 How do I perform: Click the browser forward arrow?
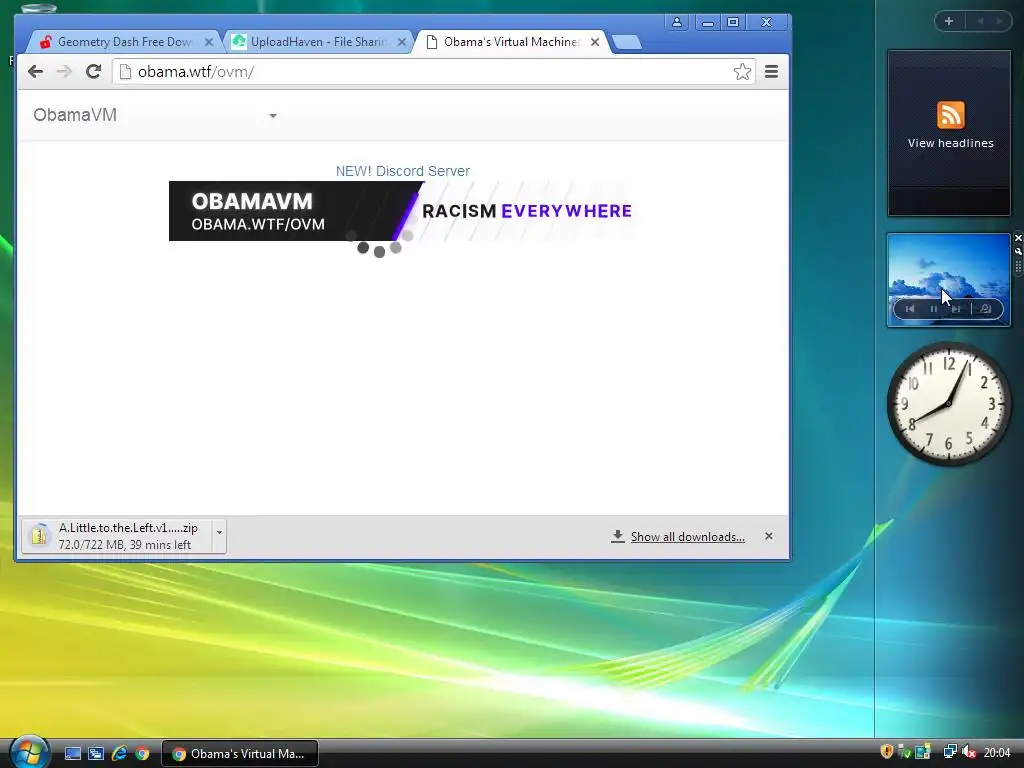(x=63, y=71)
